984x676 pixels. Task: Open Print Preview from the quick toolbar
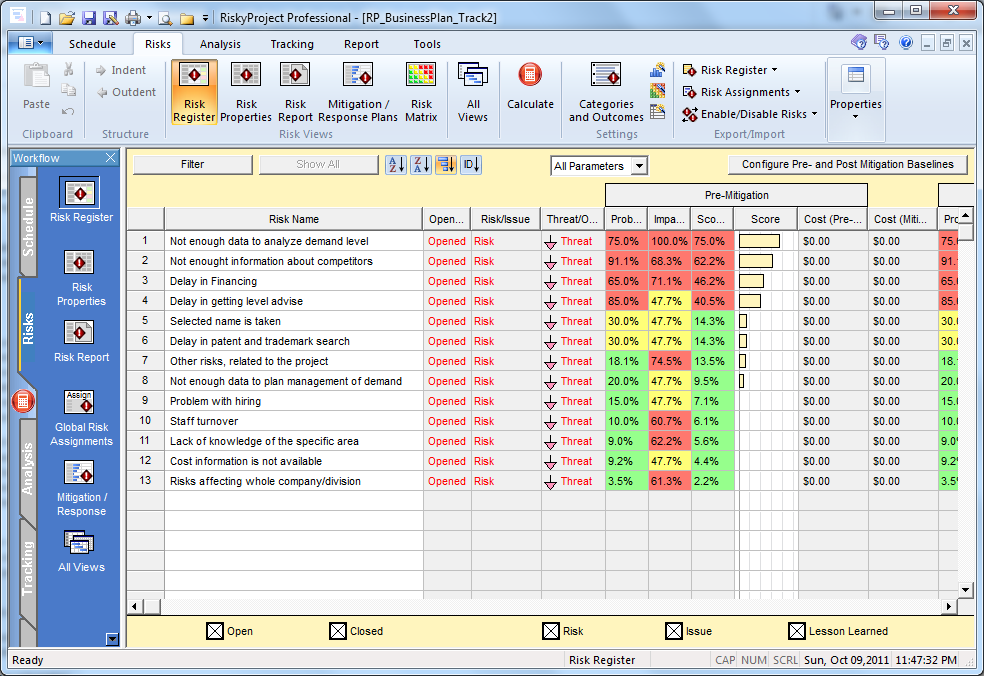[165, 18]
